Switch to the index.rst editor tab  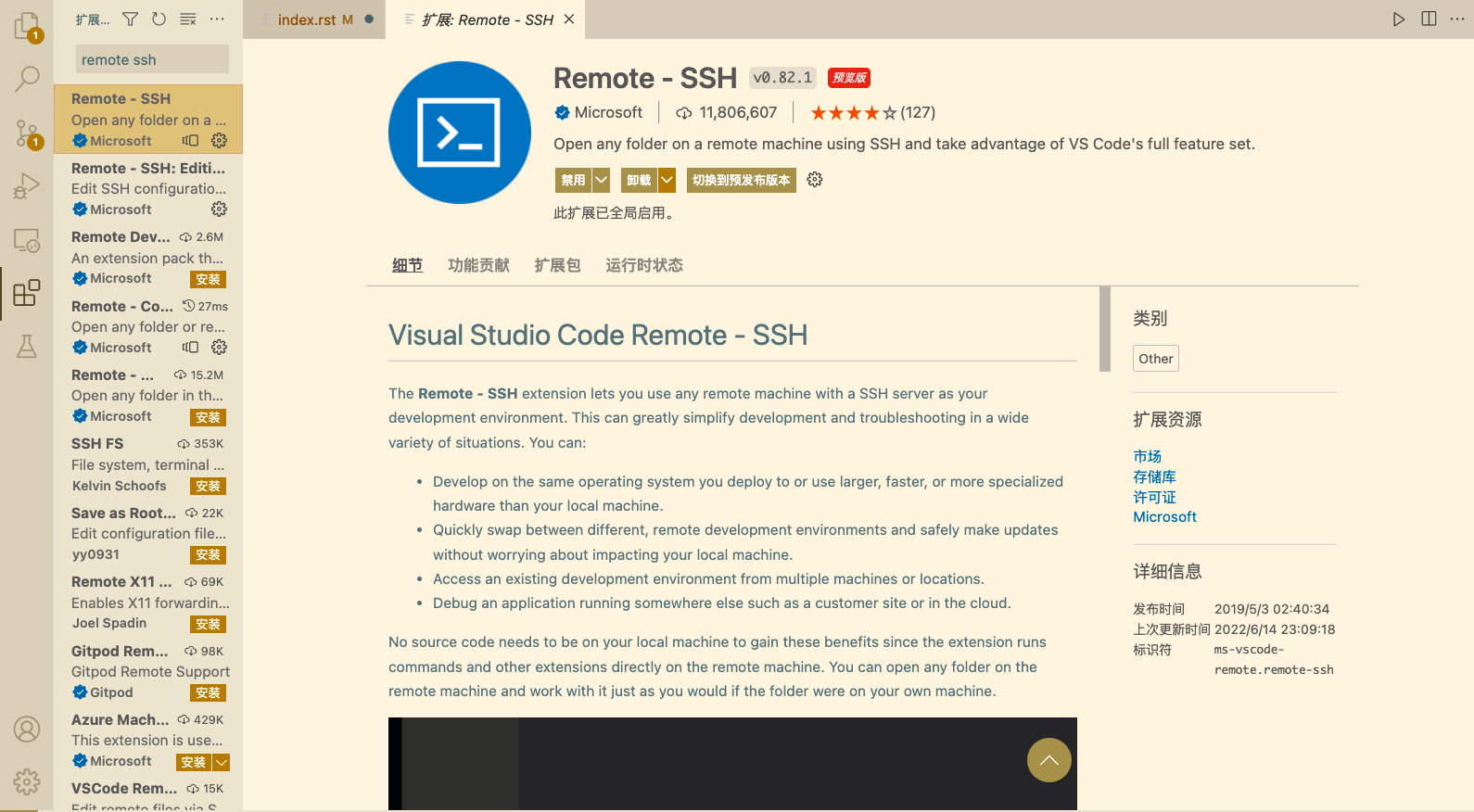pos(315,19)
